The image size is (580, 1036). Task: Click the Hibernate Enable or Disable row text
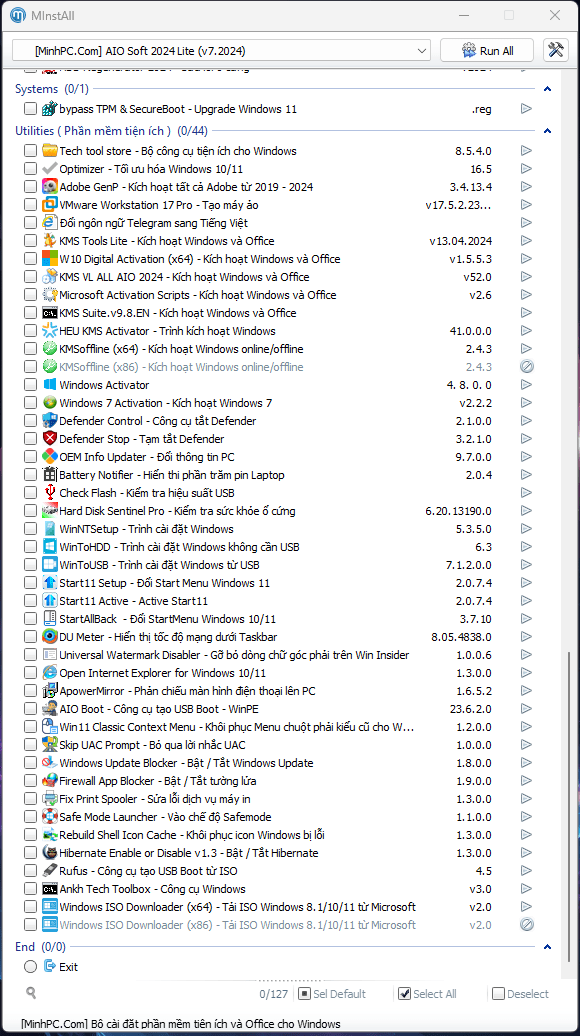[189, 853]
